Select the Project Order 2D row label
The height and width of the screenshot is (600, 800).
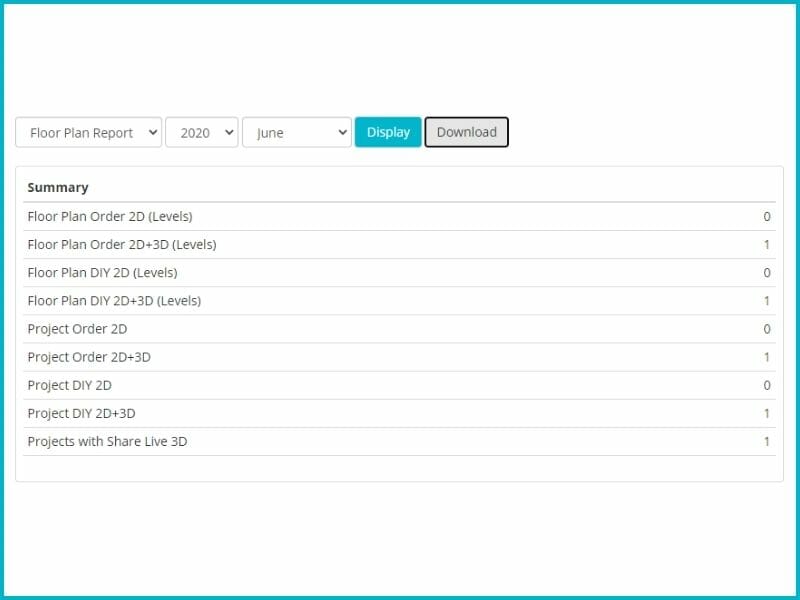(x=77, y=329)
